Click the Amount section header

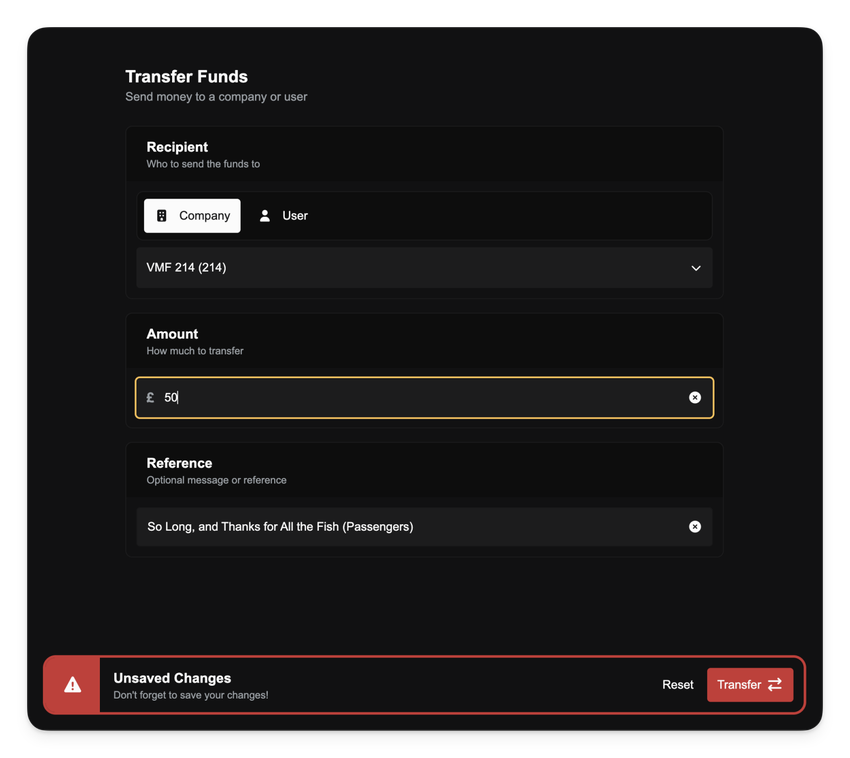point(172,334)
